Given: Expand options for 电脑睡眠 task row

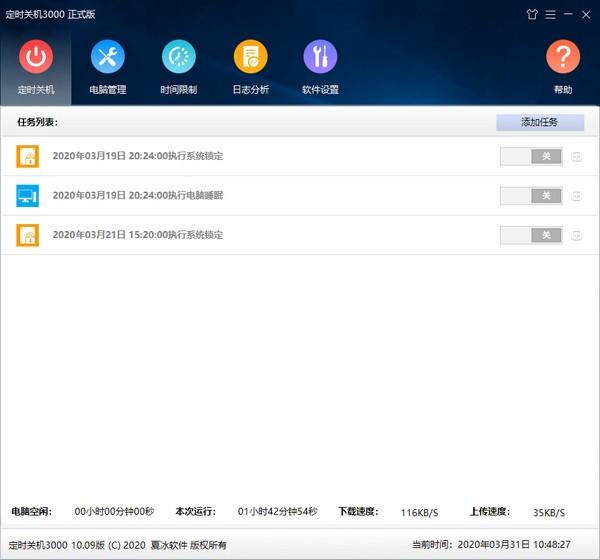Looking at the screenshot, I should [577, 196].
